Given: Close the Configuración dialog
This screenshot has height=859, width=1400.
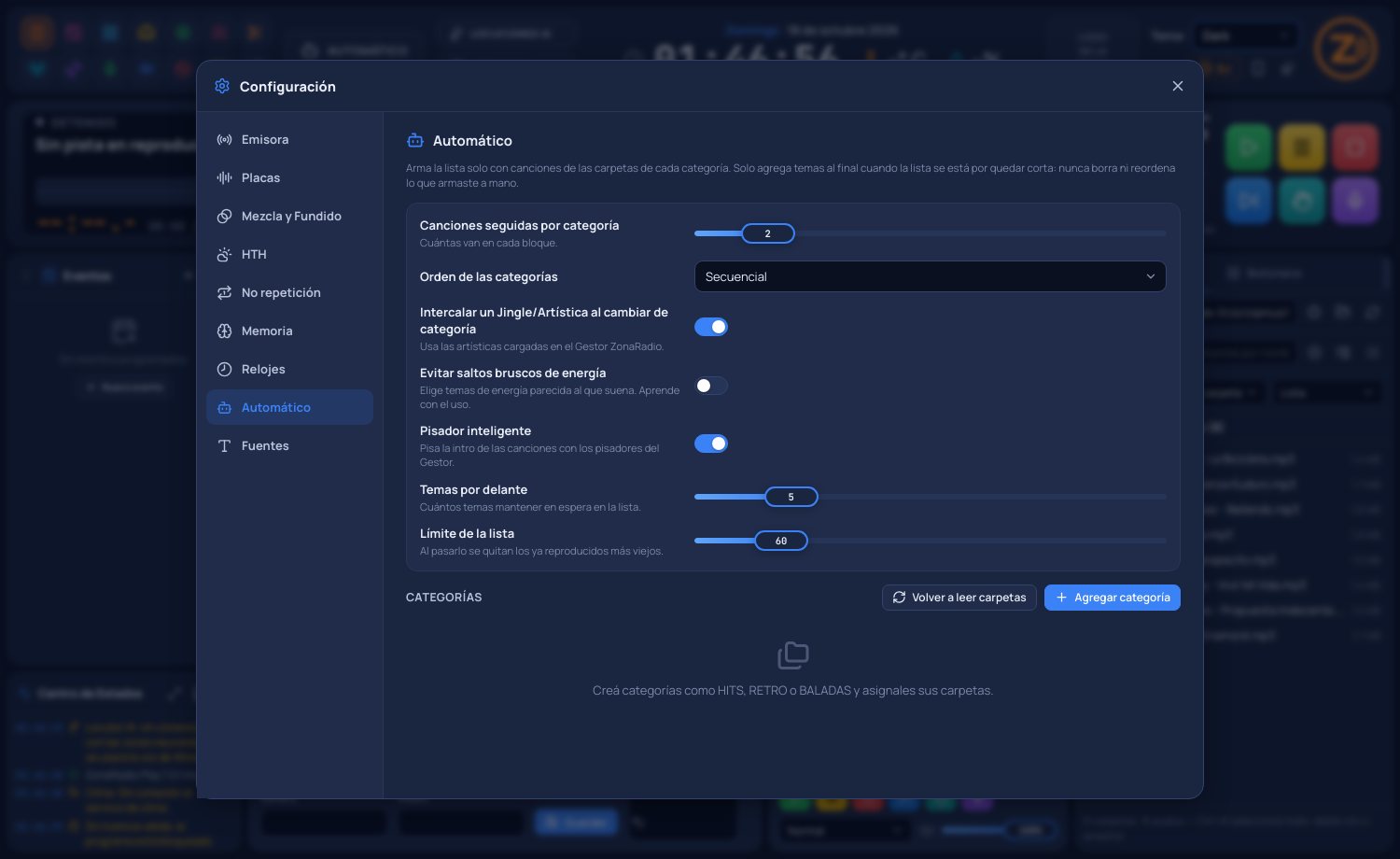Looking at the screenshot, I should 1178,86.
